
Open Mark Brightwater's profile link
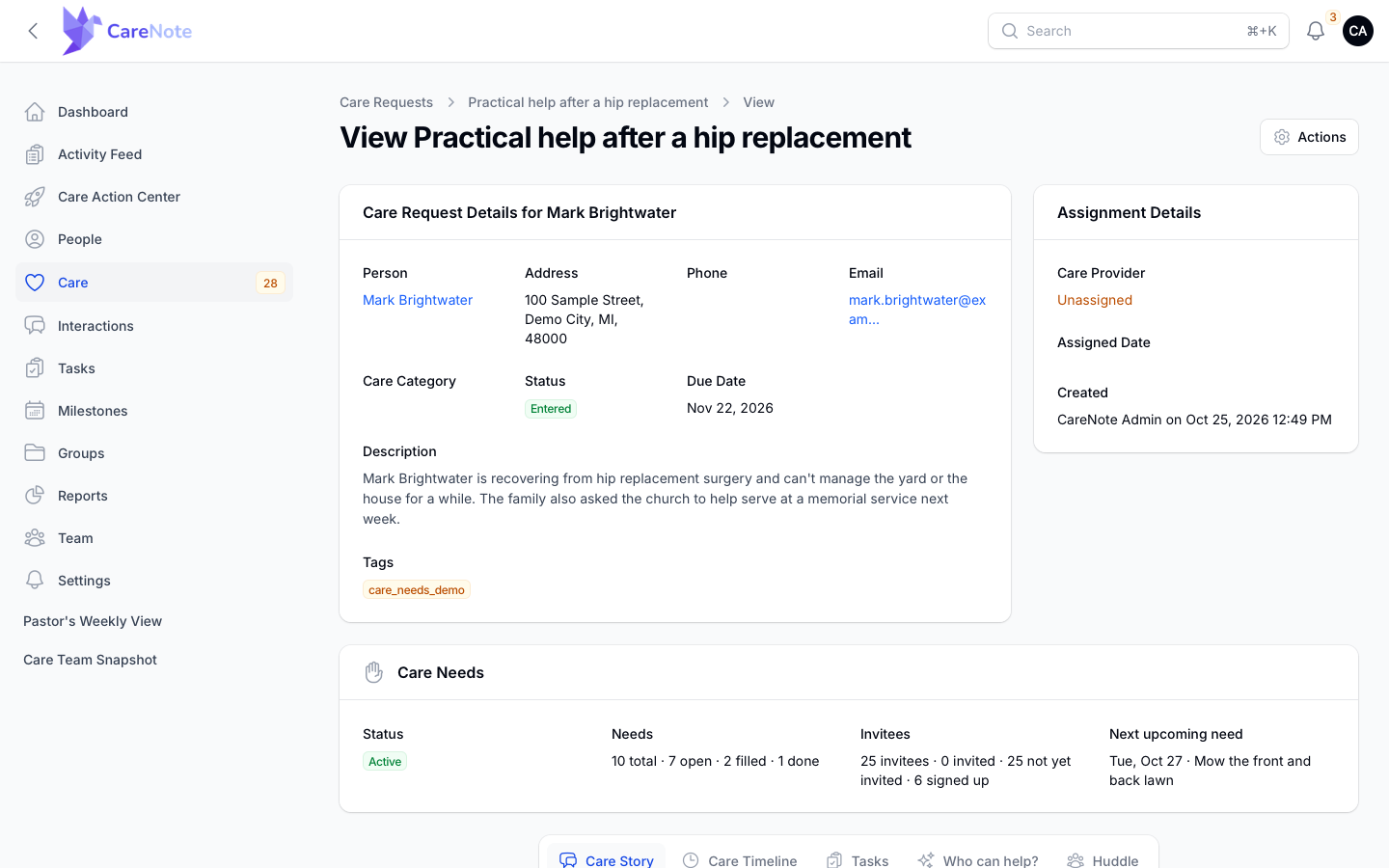click(x=418, y=300)
